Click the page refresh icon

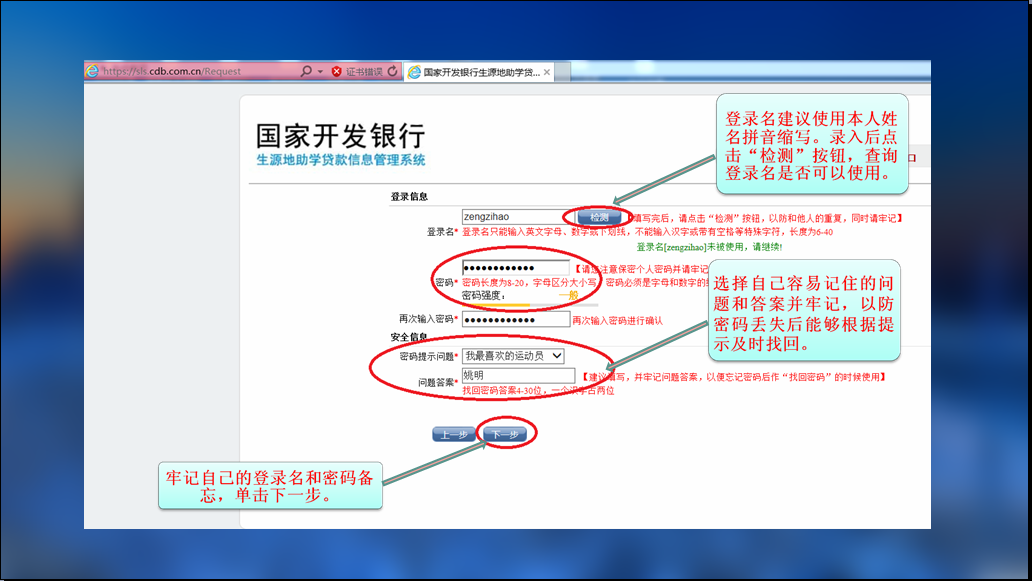pos(392,72)
